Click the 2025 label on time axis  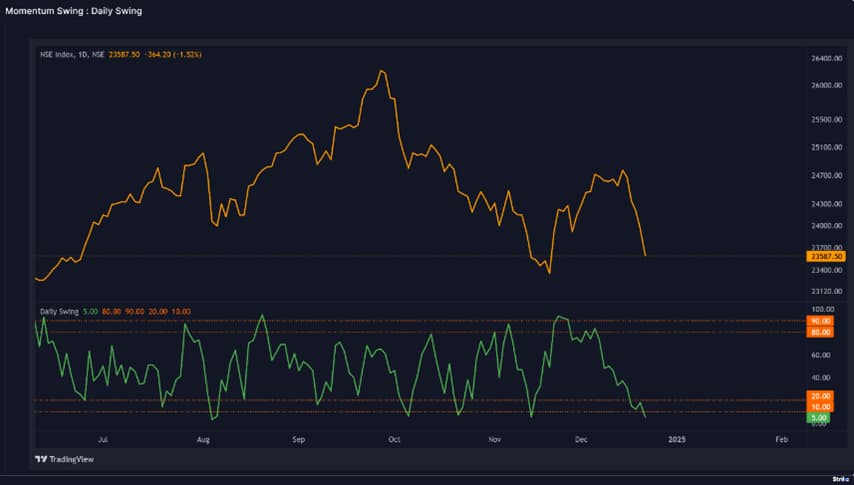[677, 439]
